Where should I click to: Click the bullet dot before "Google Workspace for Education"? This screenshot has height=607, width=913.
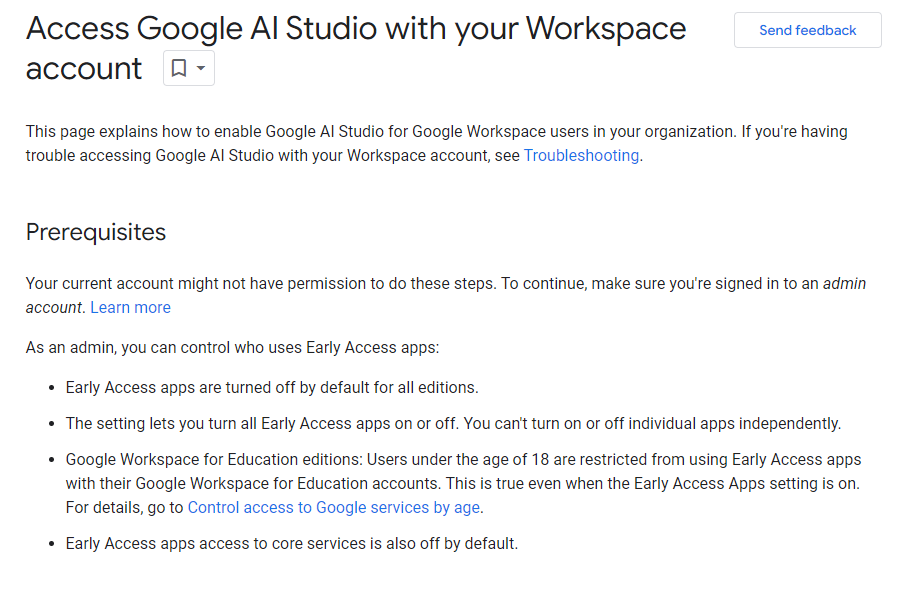[50, 460]
